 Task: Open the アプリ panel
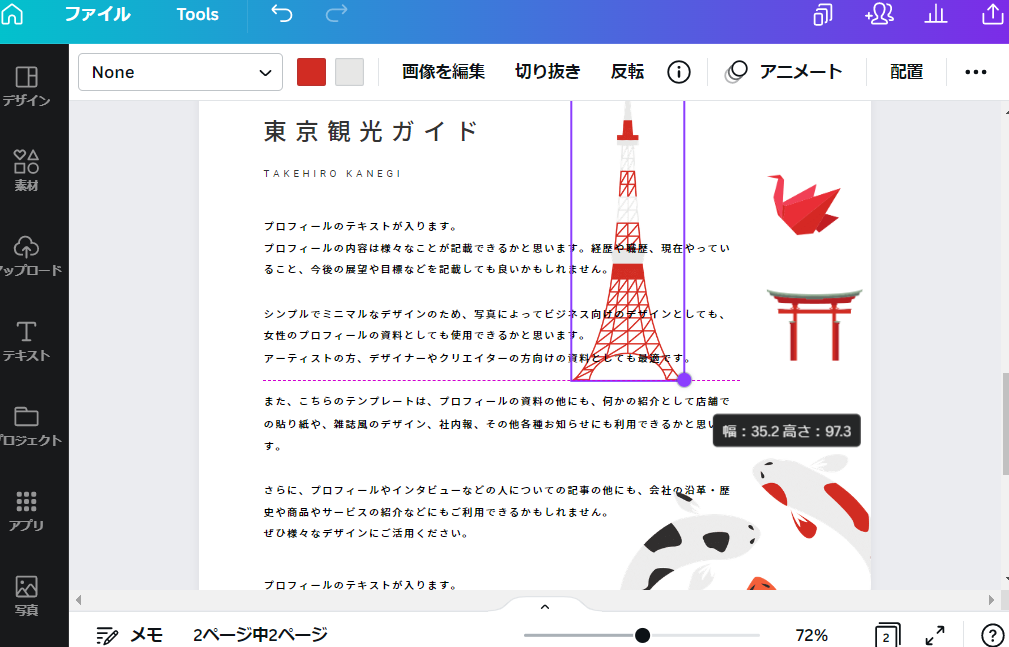tap(26, 511)
